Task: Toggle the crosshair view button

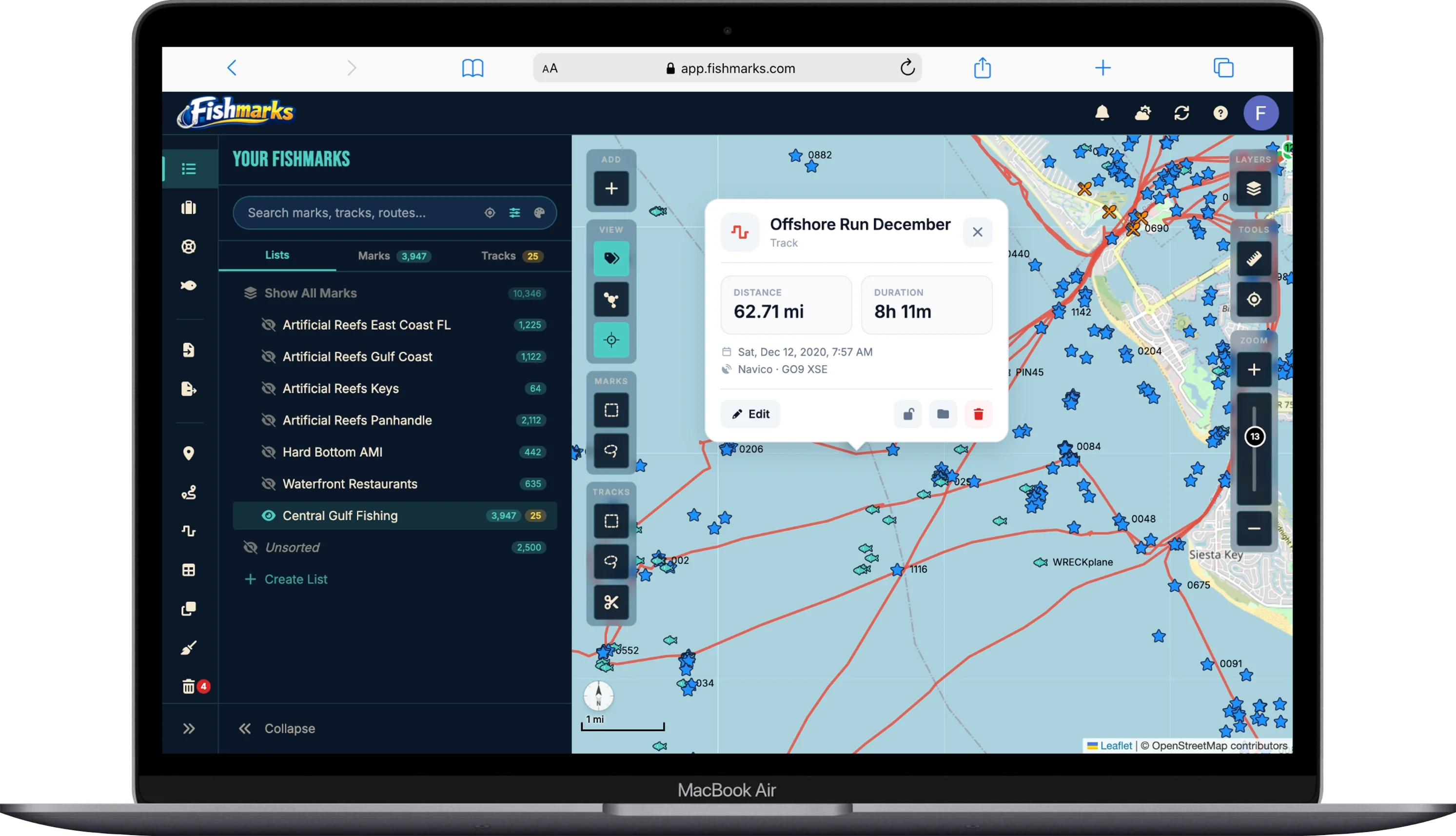Action: (x=611, y=340)
